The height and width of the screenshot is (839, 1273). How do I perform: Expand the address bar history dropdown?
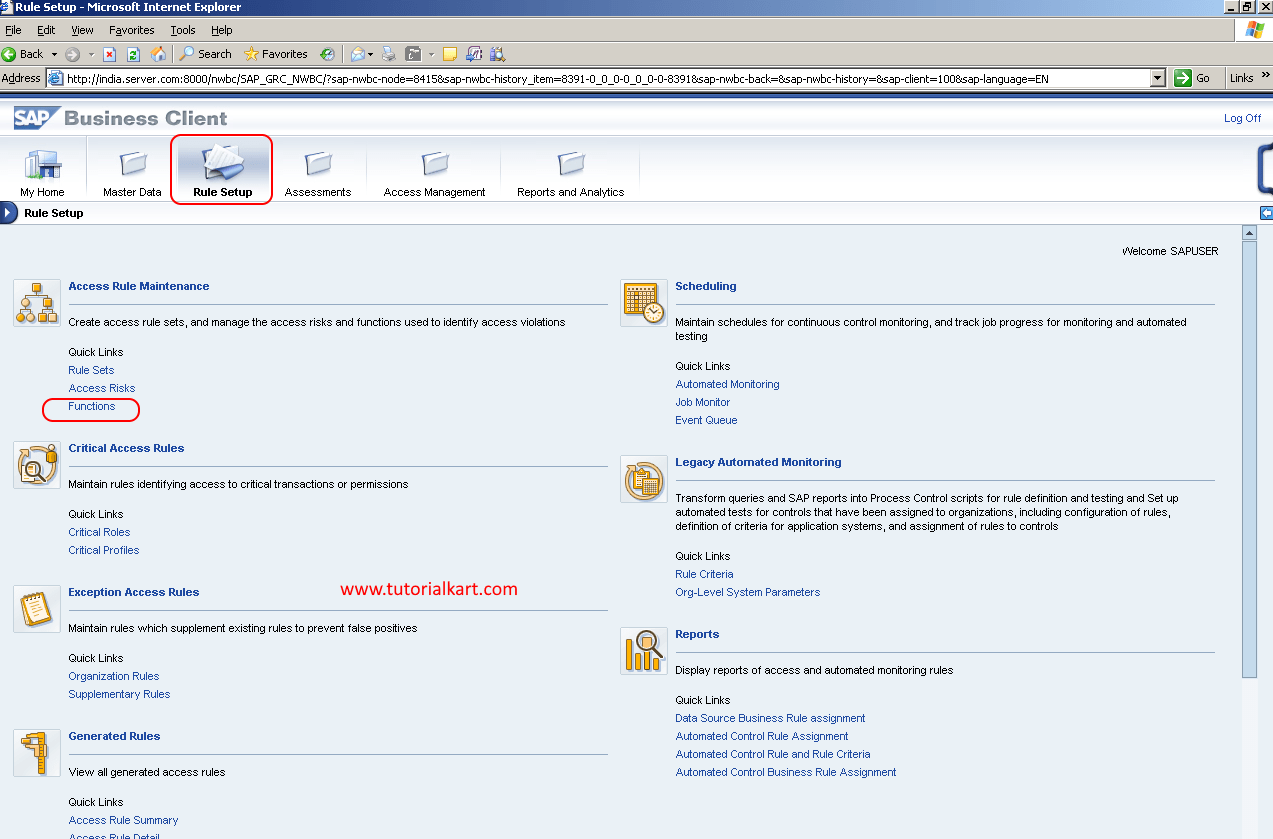point(1158,77)
